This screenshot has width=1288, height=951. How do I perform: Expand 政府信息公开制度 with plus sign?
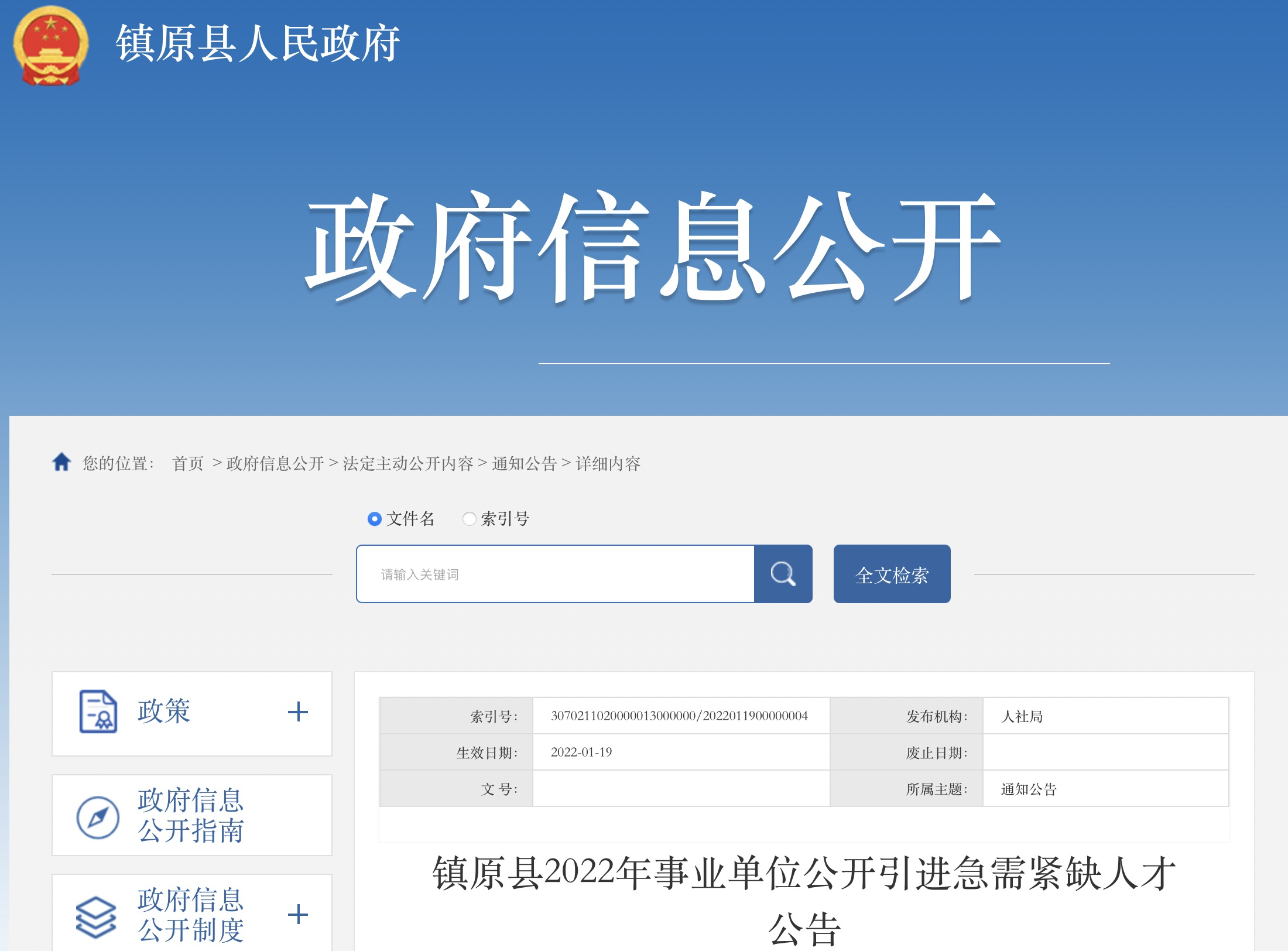(298, 915)
